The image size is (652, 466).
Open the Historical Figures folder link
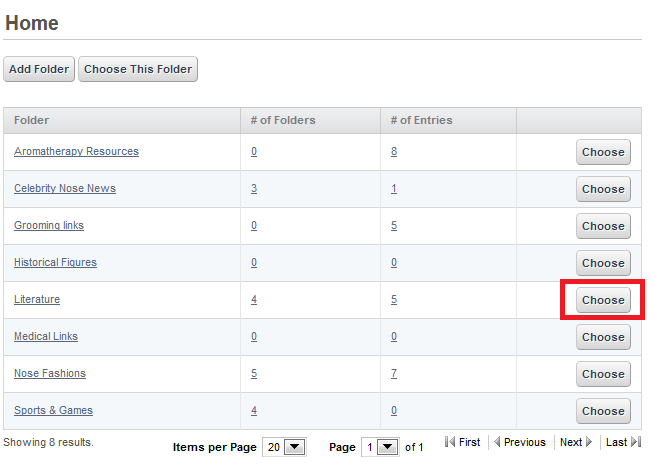point(55,262)
